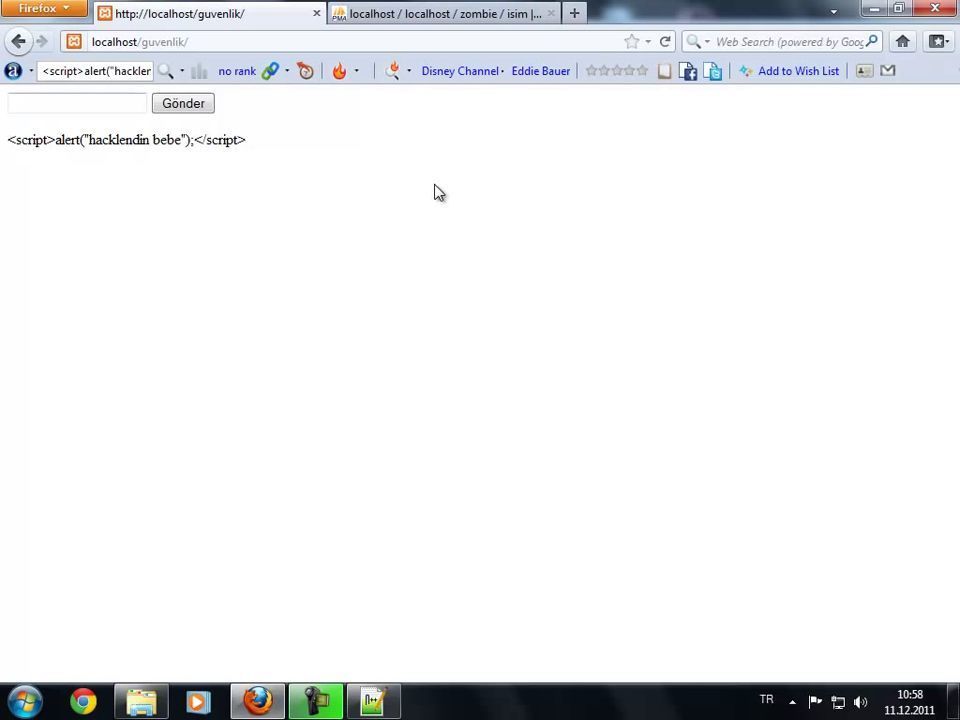Share page on Facebook via toolbar icon
Image resolution: width=960 pixels, height=720 pixels.
pos(688,72)
